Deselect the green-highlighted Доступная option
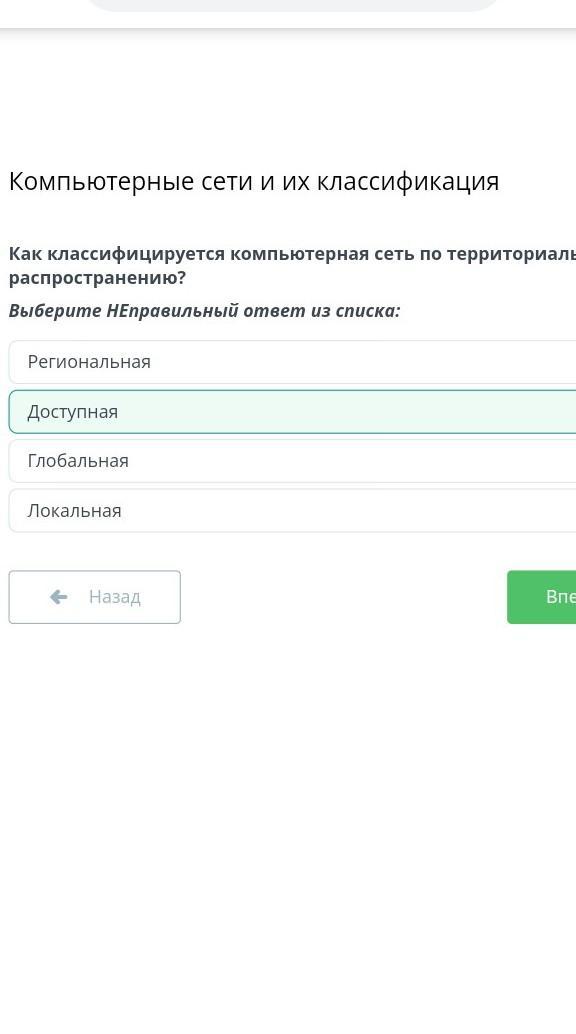 point(292,412)
